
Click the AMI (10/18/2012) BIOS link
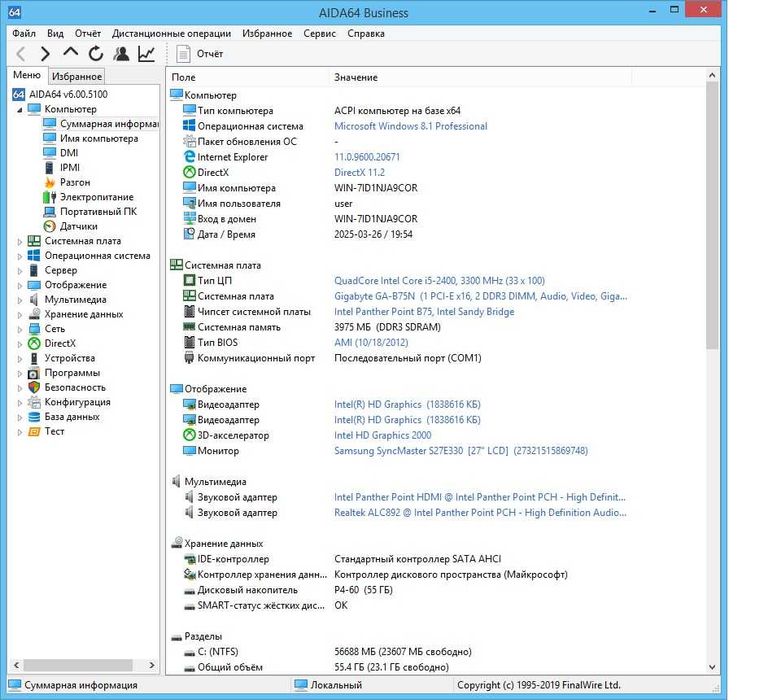click(371, 342)
